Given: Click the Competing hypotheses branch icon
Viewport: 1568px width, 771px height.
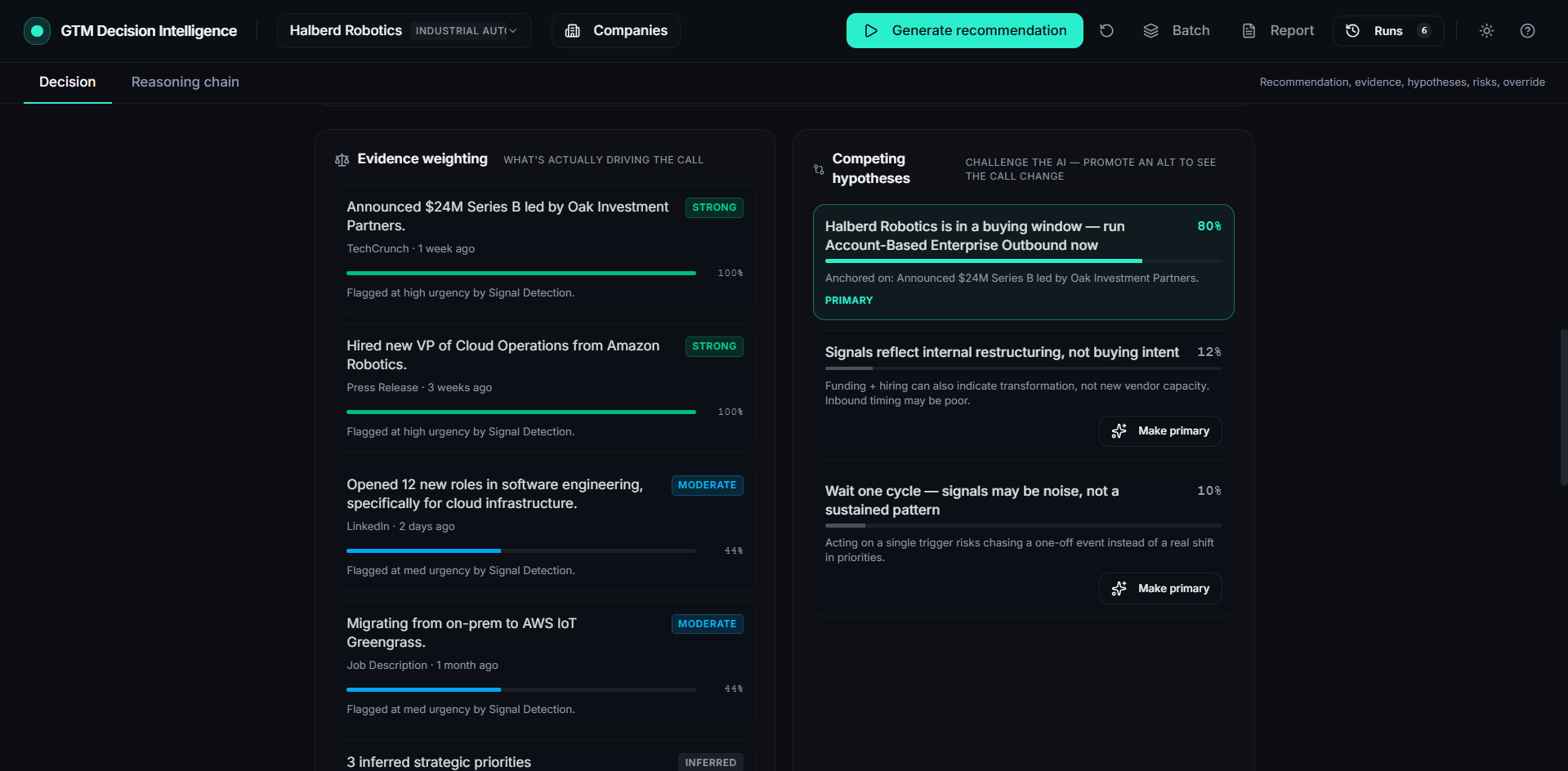Looking at the screenshot, I should 819,170.
